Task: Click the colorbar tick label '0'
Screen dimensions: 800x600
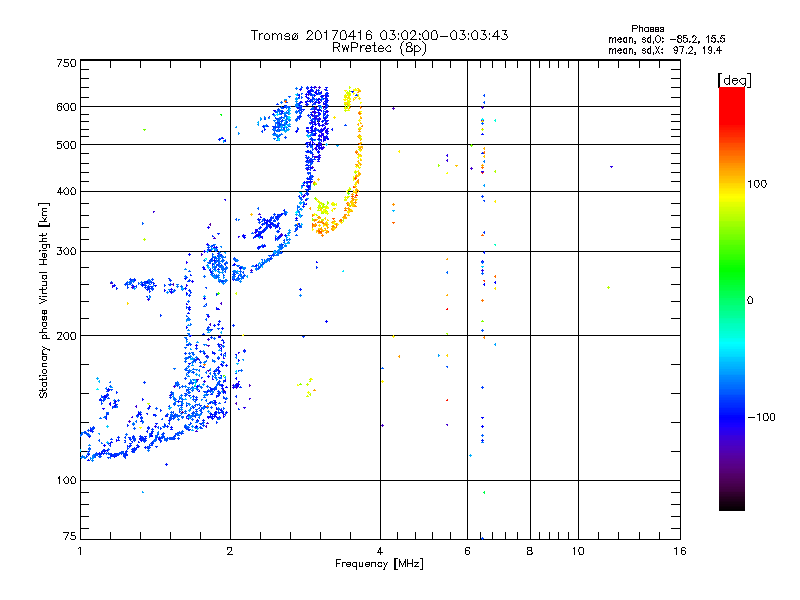Action: pyautogui.click(x=750, y=301)
